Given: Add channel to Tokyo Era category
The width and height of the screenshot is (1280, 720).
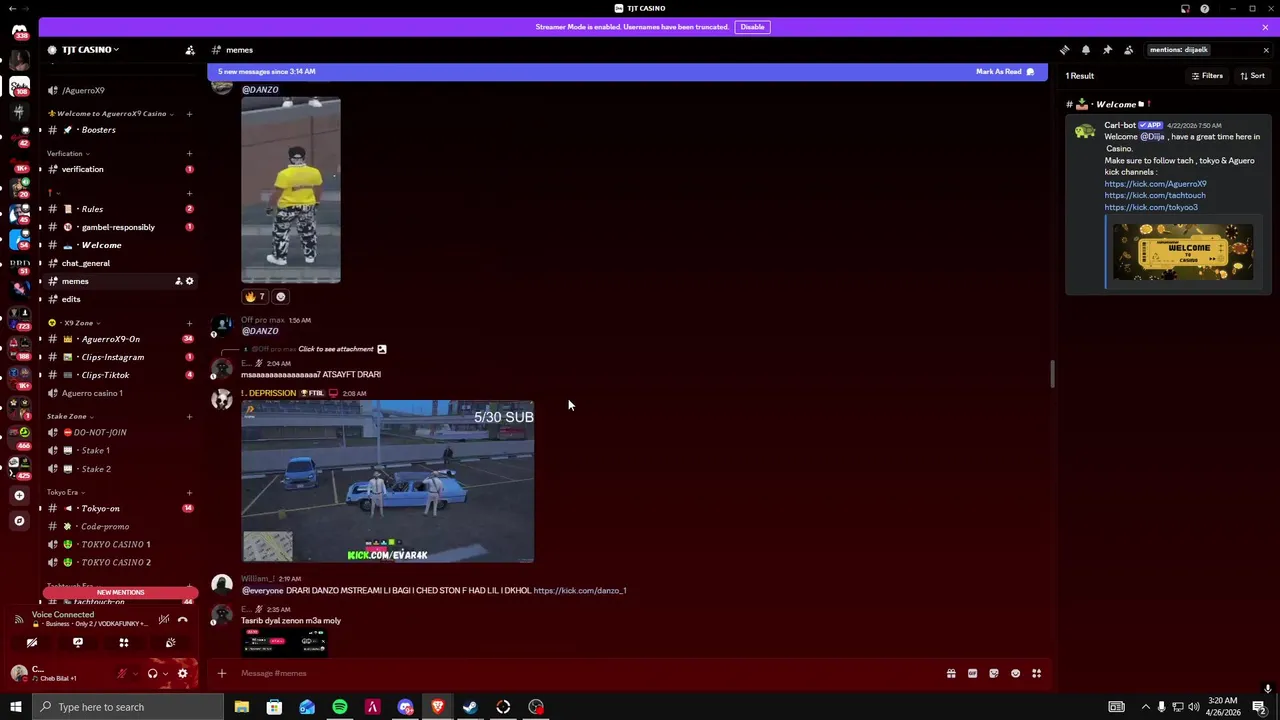Looking at the screenshot, I should click(x=189, y=492).
